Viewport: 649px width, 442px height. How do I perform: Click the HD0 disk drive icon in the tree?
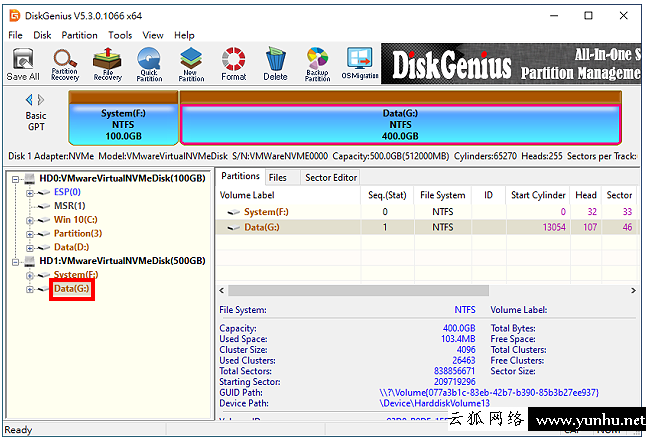[x=29, y=179]
